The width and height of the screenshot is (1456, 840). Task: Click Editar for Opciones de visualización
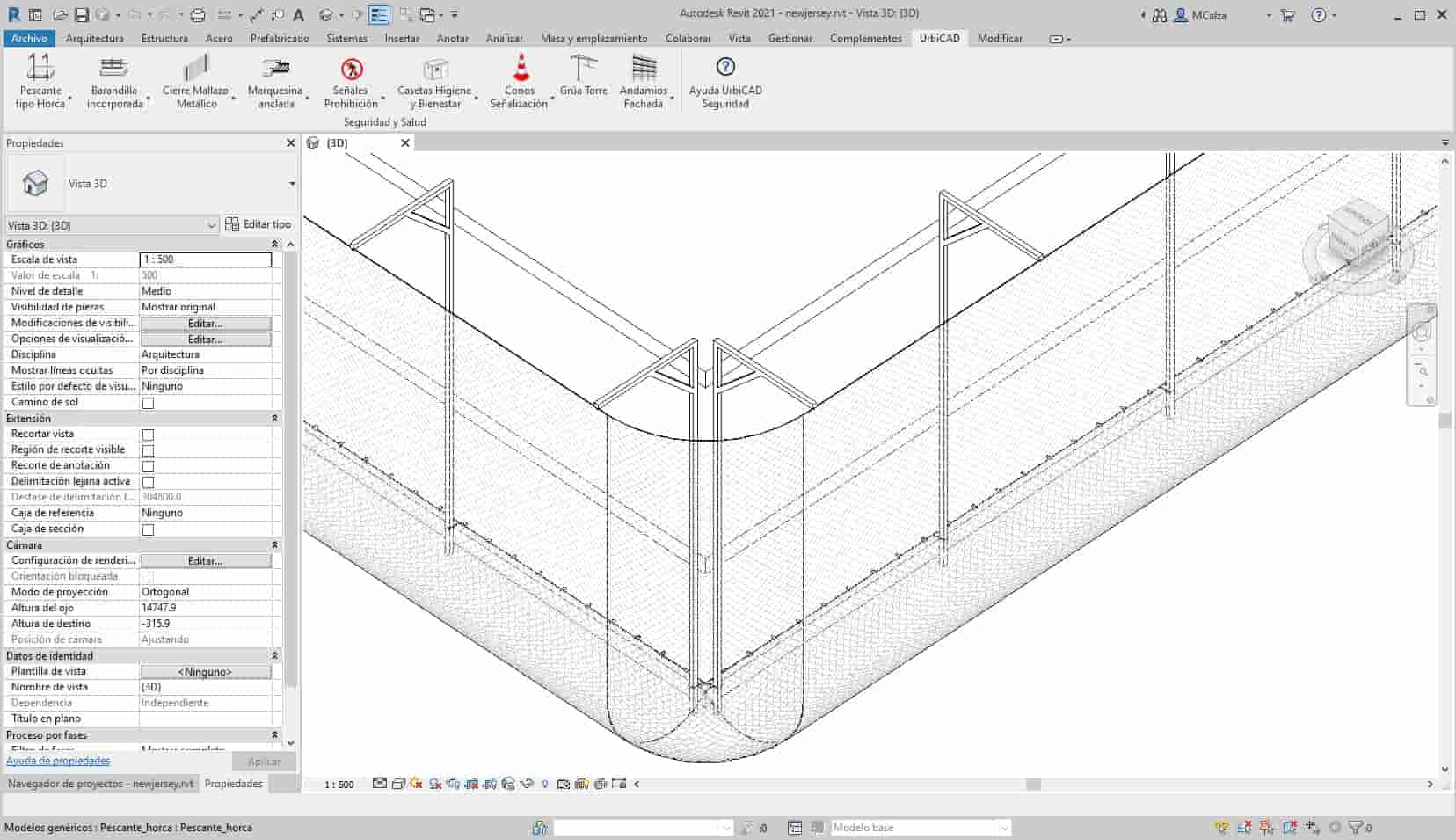(x=206, y=340)
